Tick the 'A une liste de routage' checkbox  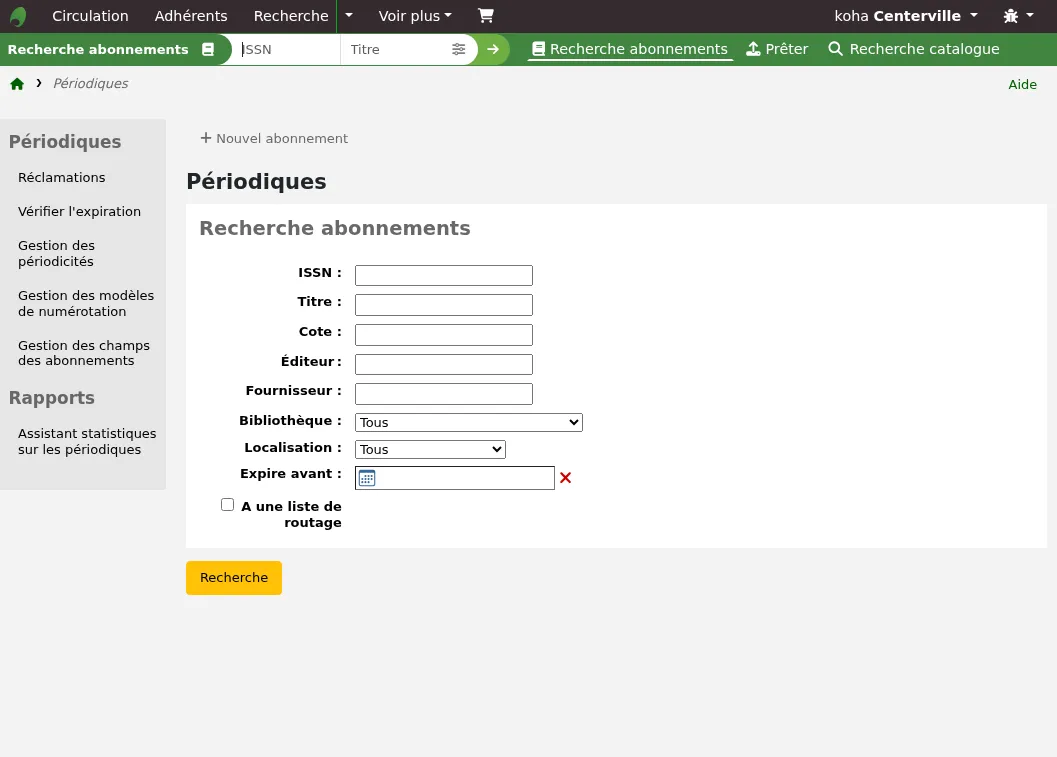[228, 505]
